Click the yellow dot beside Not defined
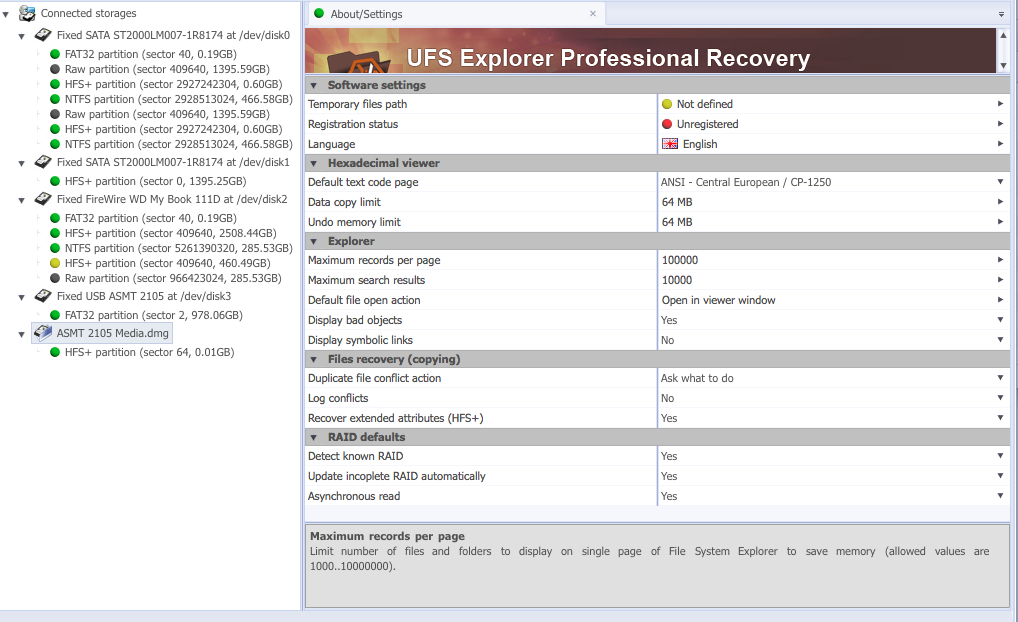This screenshot has width=1018, height=622. pyautogui.click(x=667, y=104)
